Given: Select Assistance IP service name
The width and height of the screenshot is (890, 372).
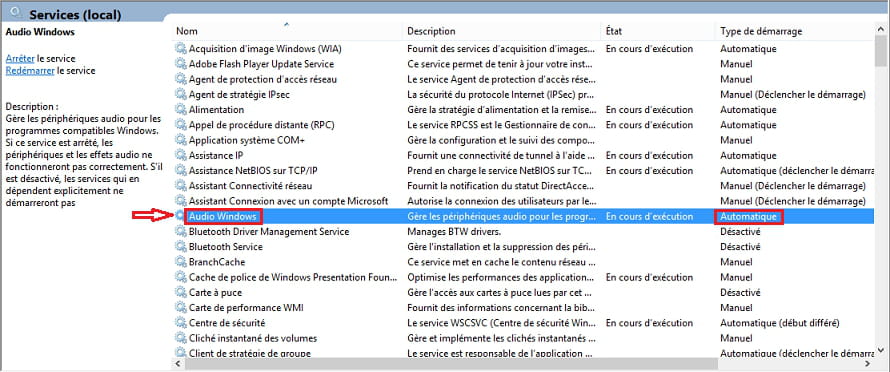Looking at the screenshot, I should coord(216,155).
